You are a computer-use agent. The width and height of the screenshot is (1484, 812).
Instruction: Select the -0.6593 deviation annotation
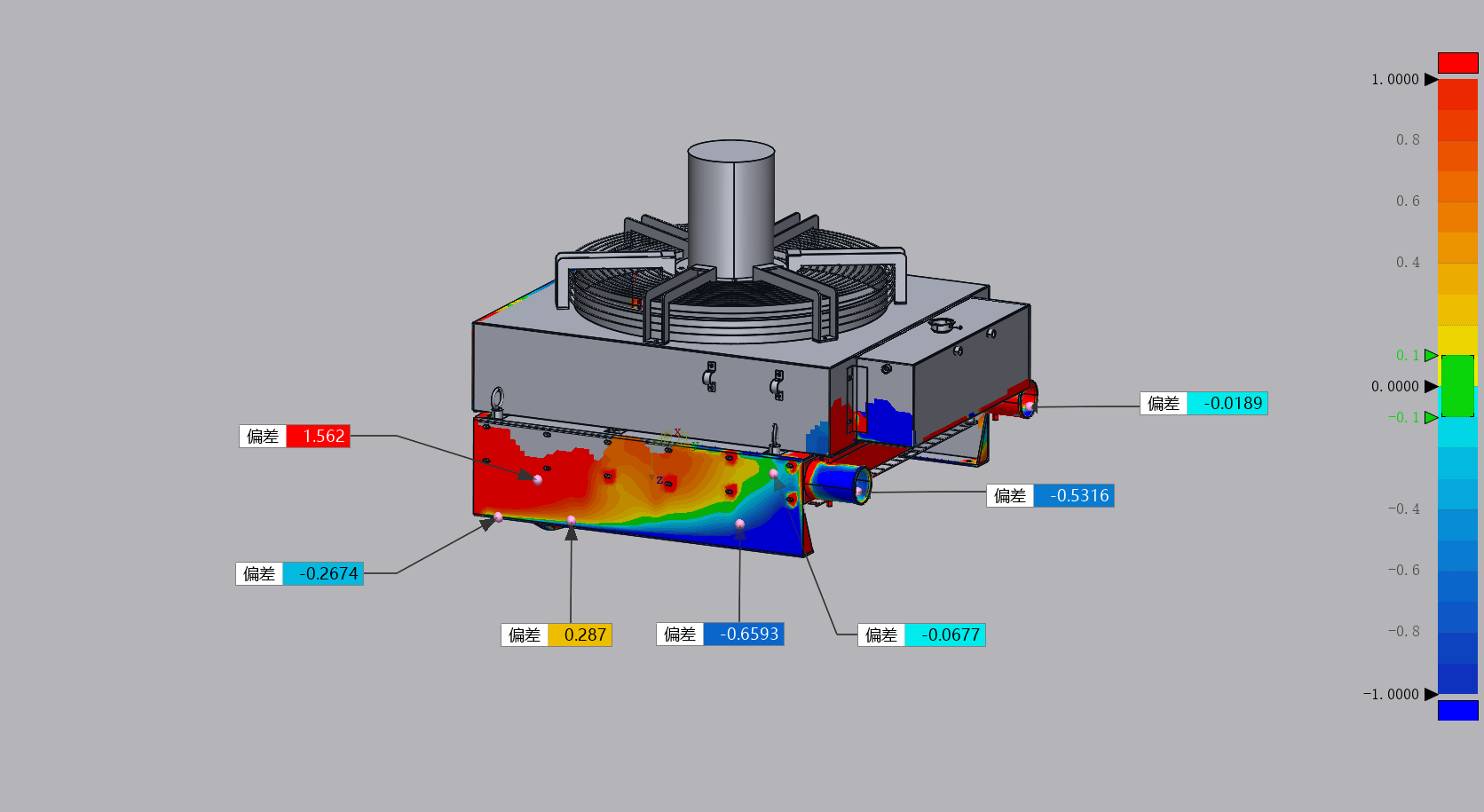720,635
